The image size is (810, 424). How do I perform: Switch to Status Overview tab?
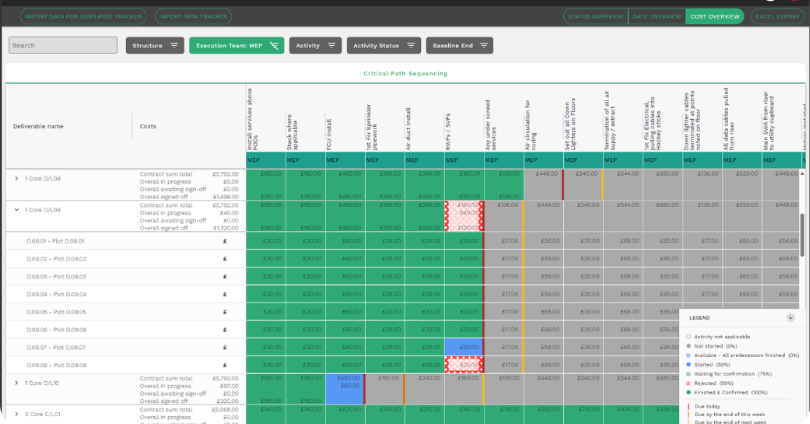click(594, 17)
